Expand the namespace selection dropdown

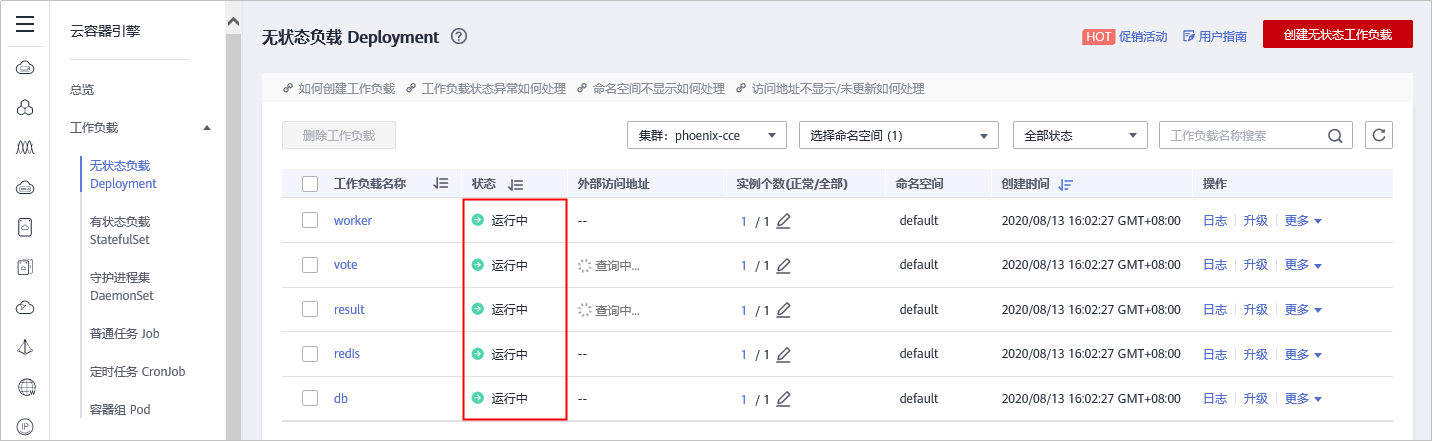(898, 135)
